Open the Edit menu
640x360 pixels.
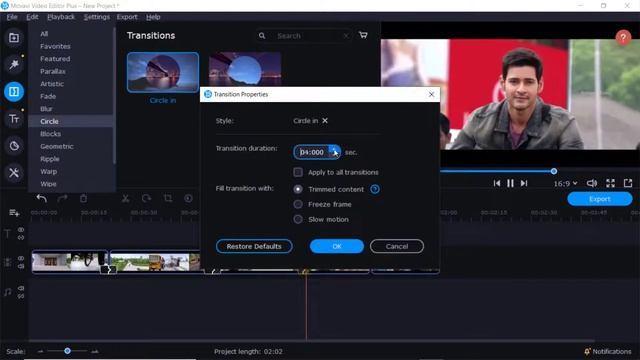tap(32, 17)
